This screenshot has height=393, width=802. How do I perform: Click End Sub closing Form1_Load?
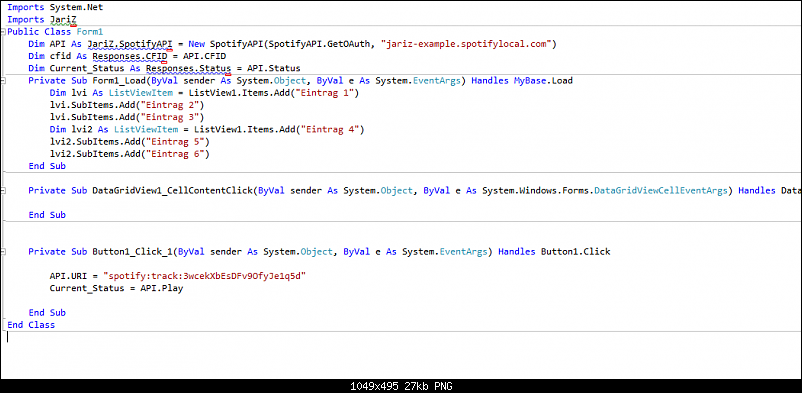click(x=47, y=166)
